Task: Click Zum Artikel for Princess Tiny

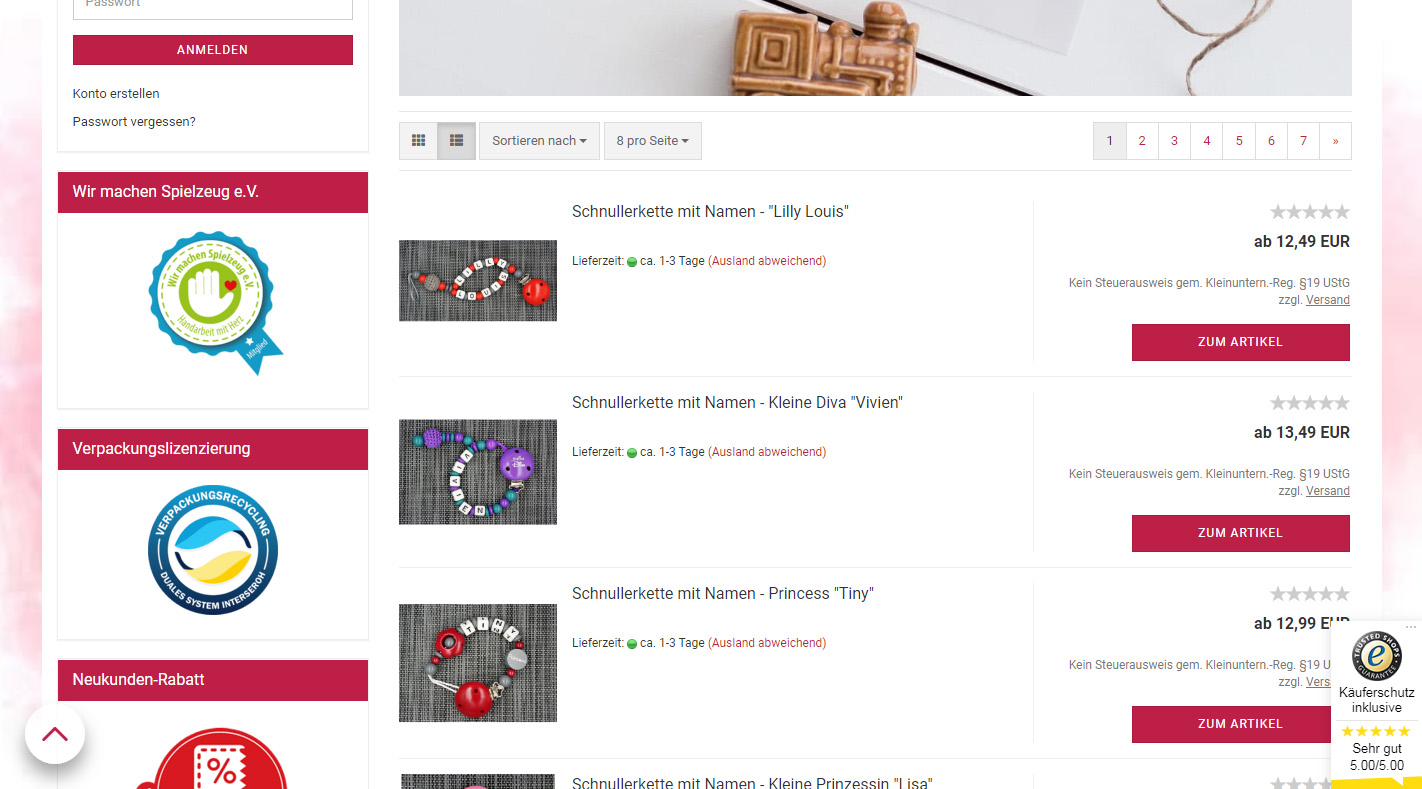Action: [x=1241, y=724]
